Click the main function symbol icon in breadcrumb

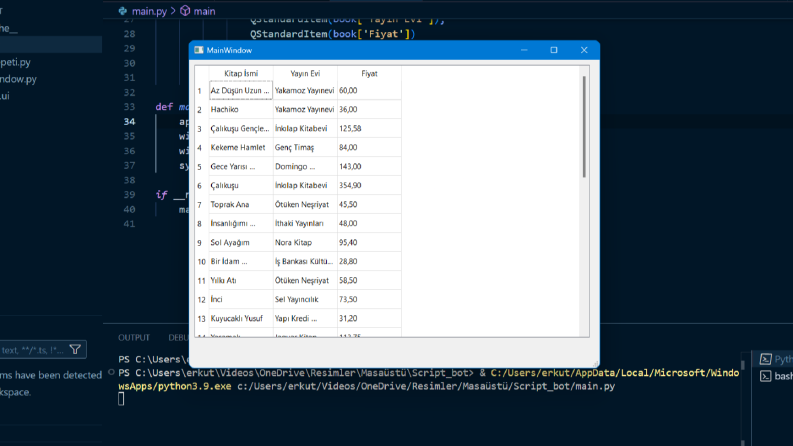pyautogui.click(x=185, y=11)
